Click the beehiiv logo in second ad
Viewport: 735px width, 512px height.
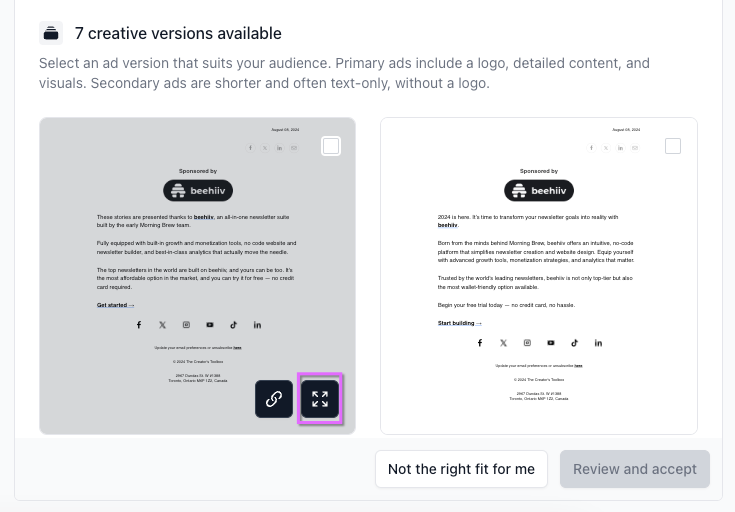coord(539,191)
